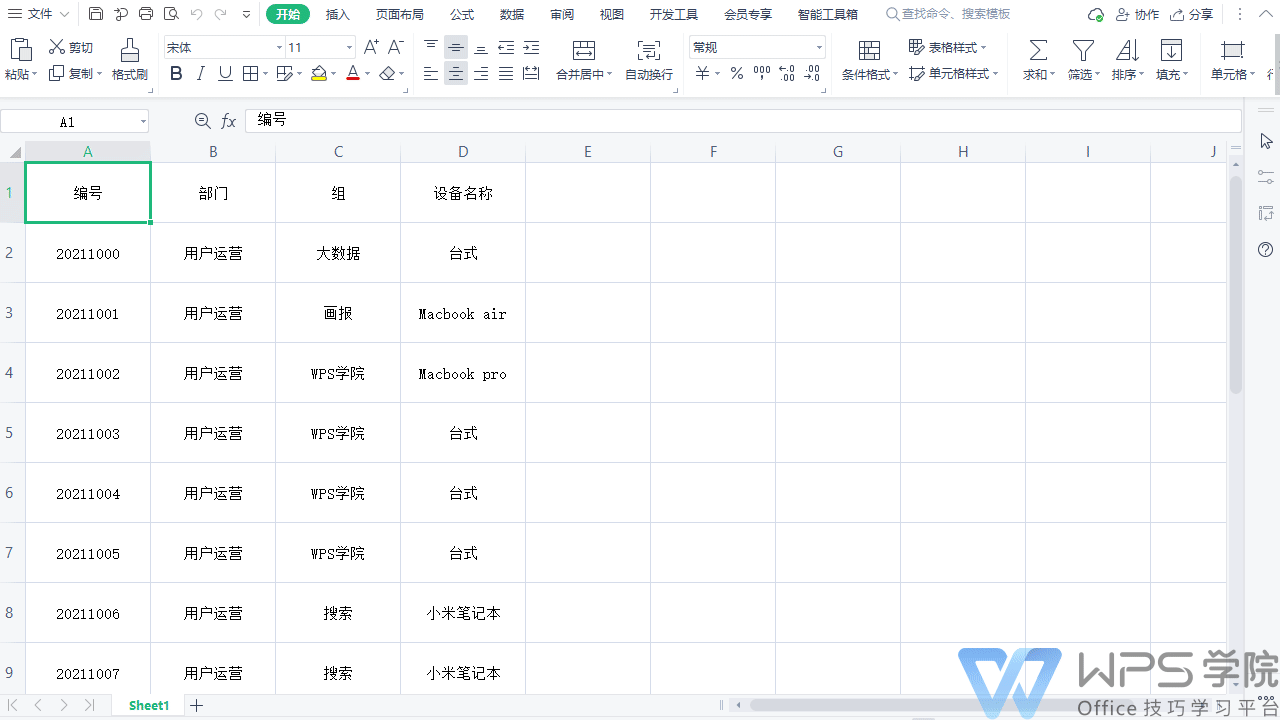Expand the Paste (粘贴) dropdown arrow
Viewport: 1280px width, 720px height.
click(x=35, y=75)
